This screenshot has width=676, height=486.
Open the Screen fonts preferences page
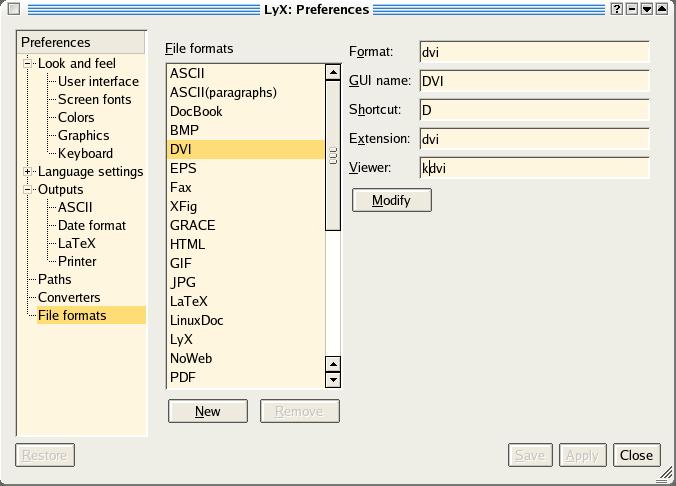[94, 99]
